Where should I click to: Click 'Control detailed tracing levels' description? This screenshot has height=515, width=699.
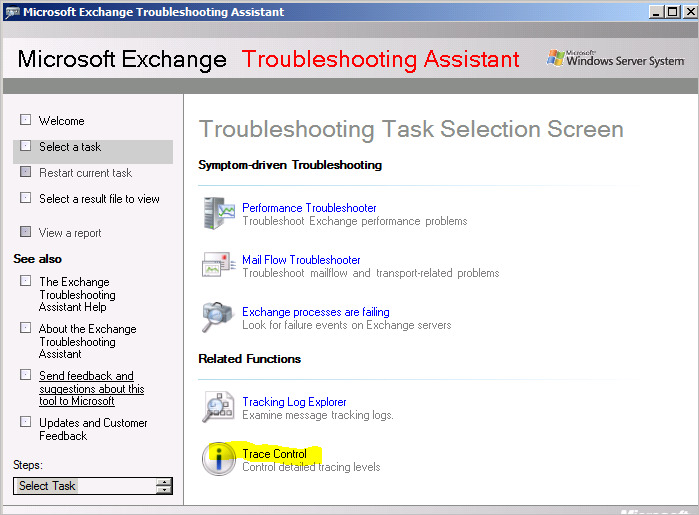tap(311, 467)
